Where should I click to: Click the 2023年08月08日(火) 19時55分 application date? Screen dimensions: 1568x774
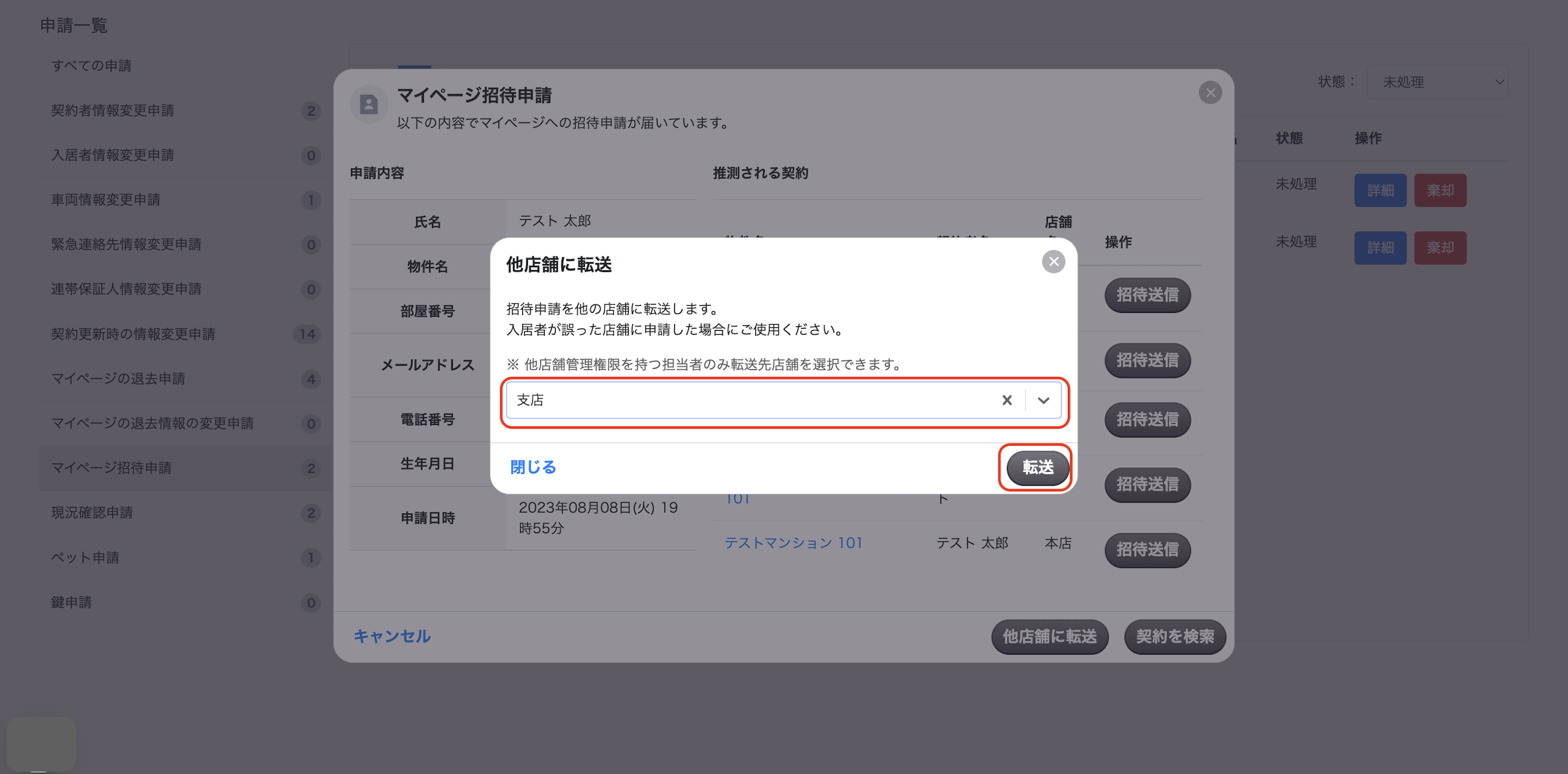point(598,518)
